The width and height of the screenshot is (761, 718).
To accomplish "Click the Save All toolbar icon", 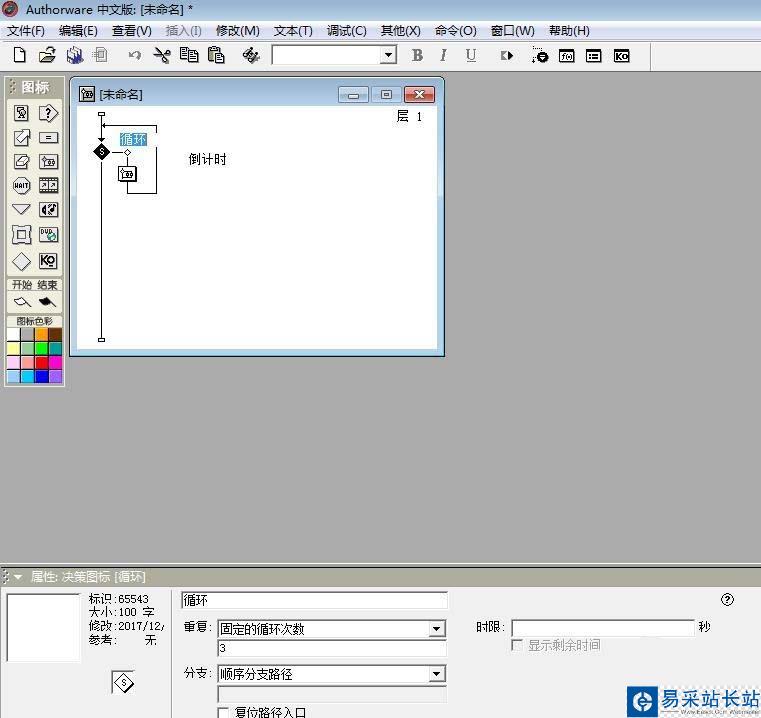I will point(74,55).
